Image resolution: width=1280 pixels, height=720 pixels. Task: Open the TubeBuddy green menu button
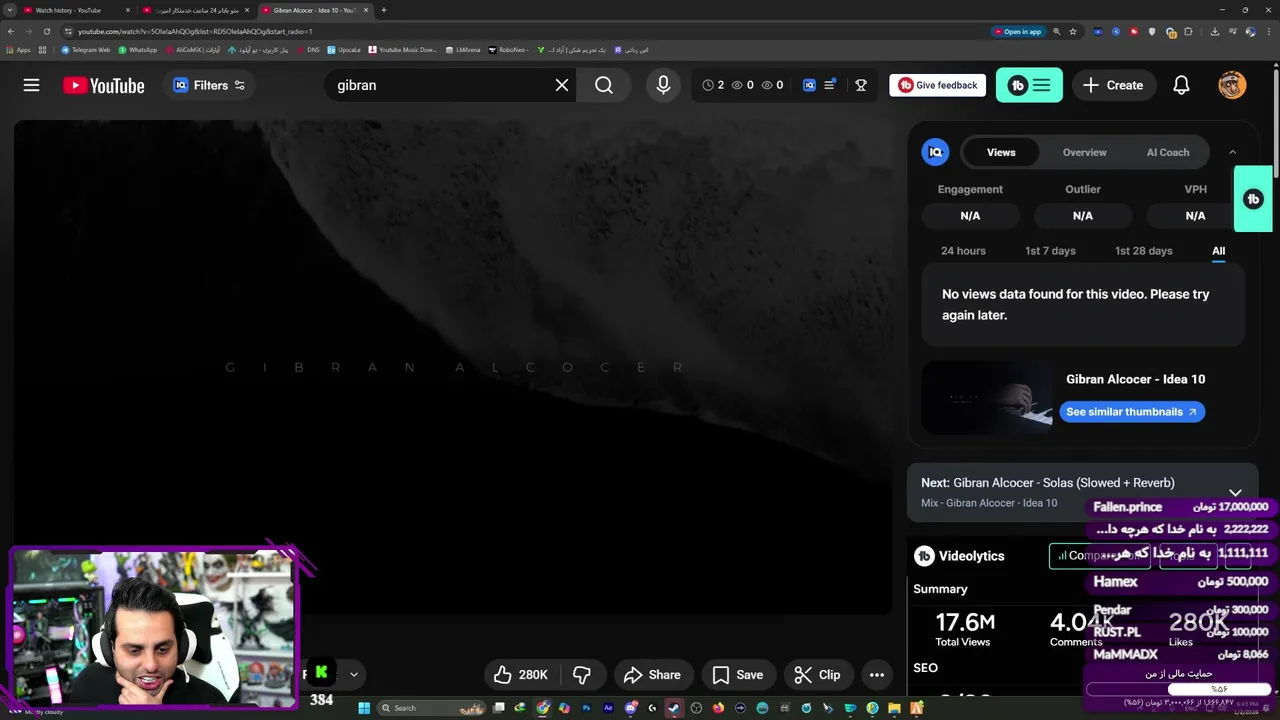click(x=1029, y=85)
